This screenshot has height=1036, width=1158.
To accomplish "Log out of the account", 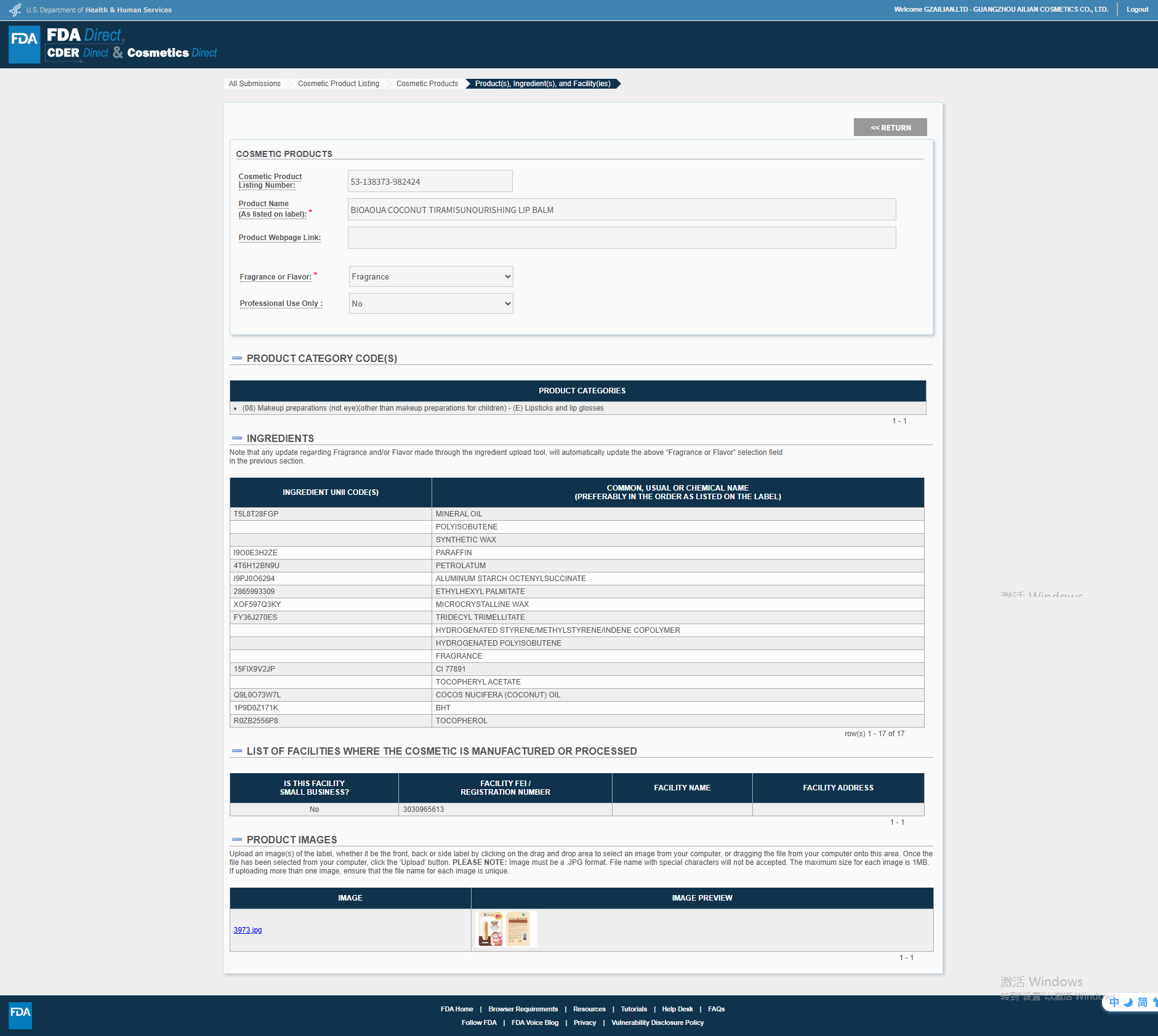I will pos(1137,9).
